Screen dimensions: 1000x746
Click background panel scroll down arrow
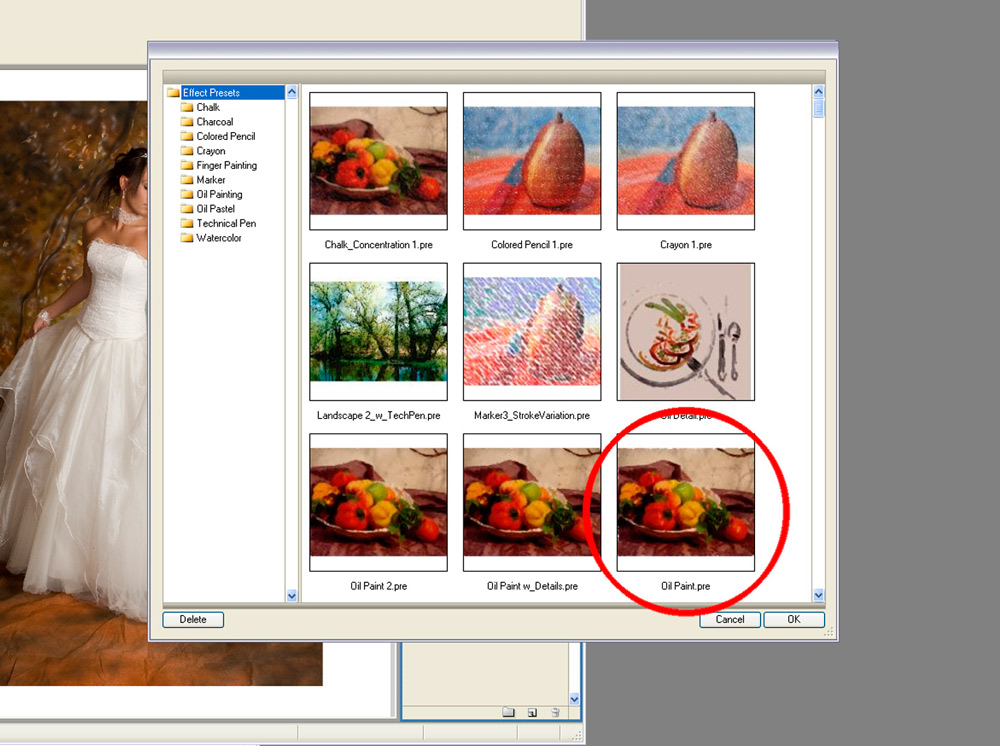(574, 699)
